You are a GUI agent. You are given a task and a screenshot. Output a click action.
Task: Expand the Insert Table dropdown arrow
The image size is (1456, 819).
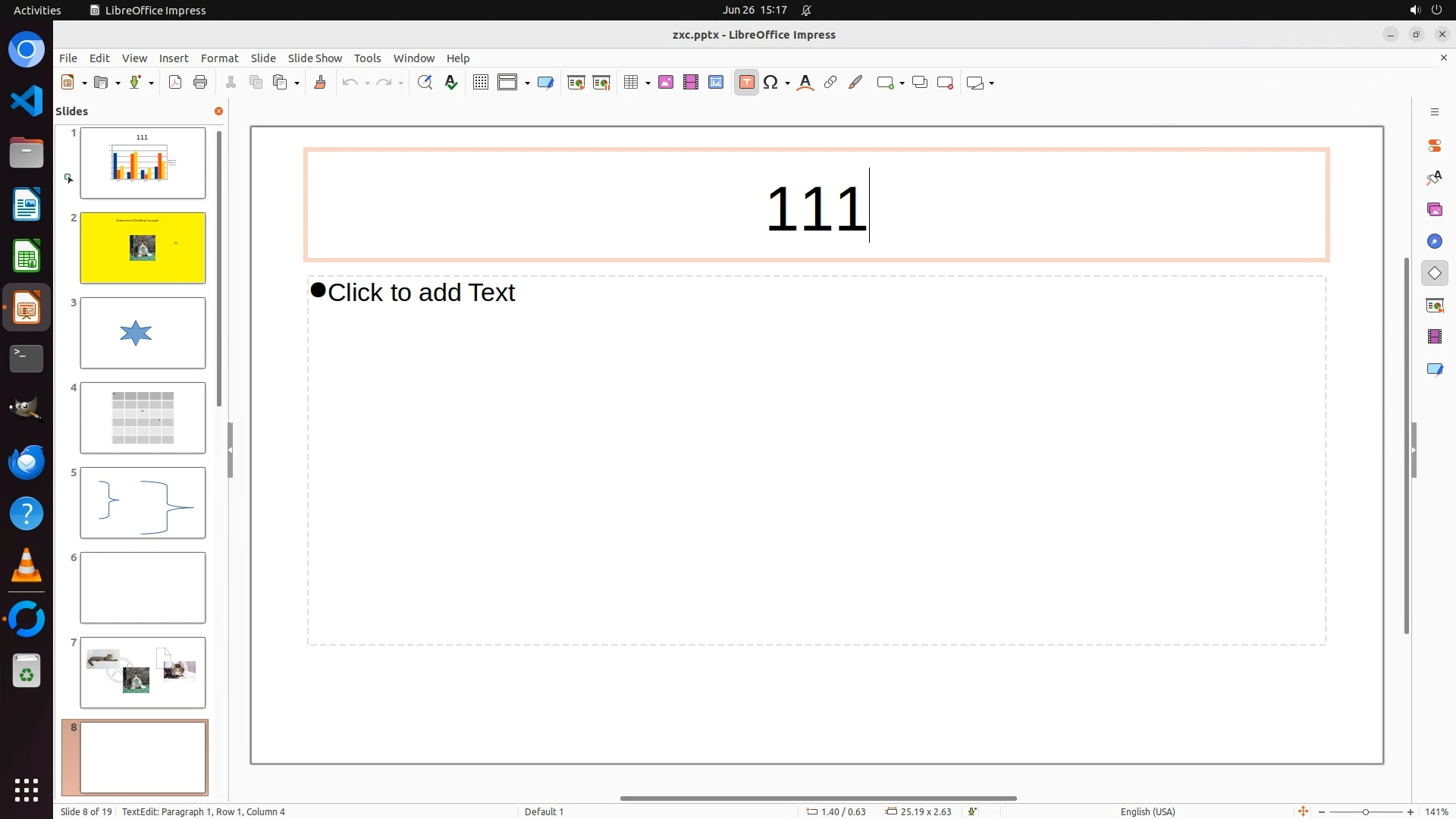point(648,83)
